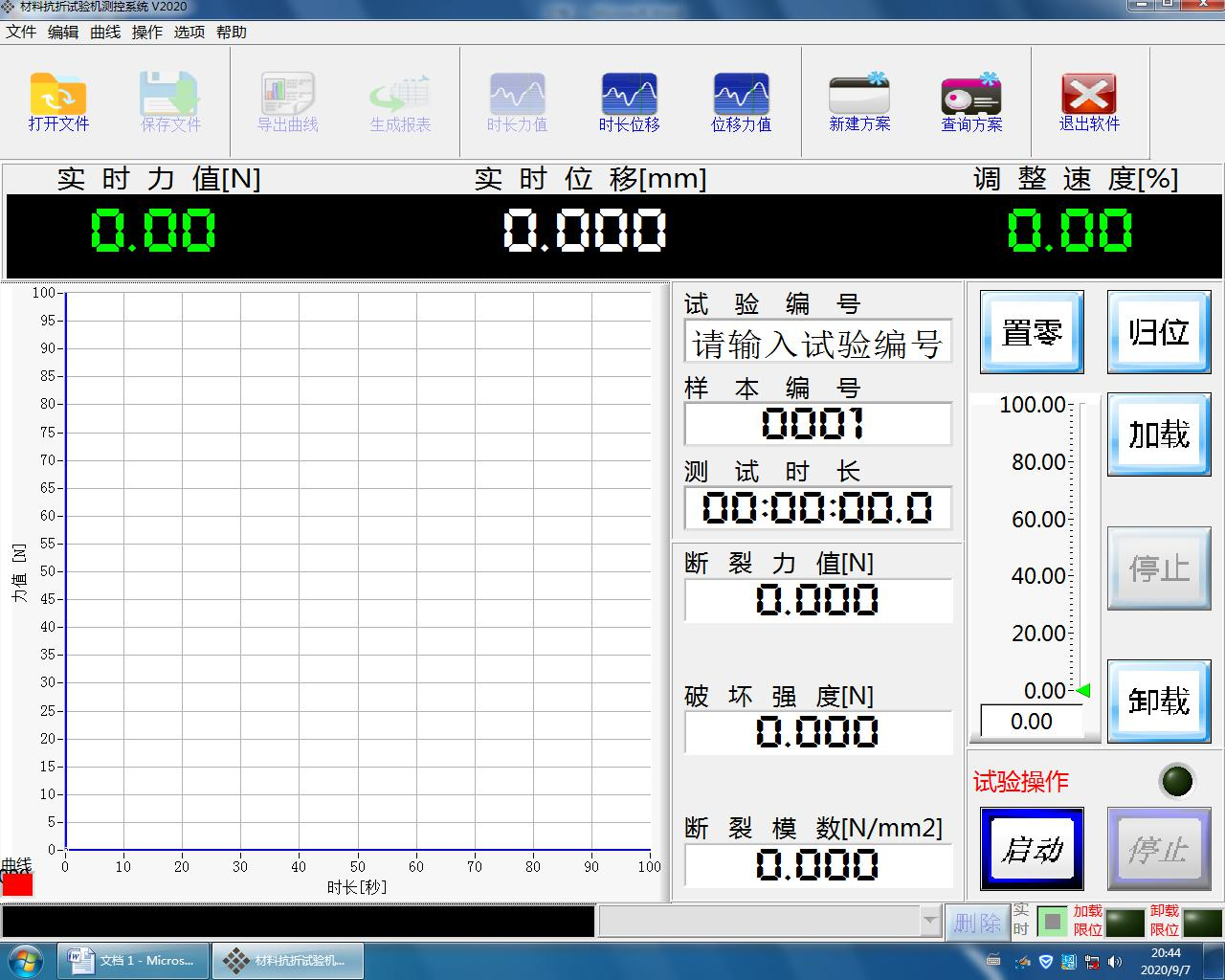The width and height of the screenshot is (1225, 980).
Task: Create a new plan with 新建方案
Action: pos(858,101)
